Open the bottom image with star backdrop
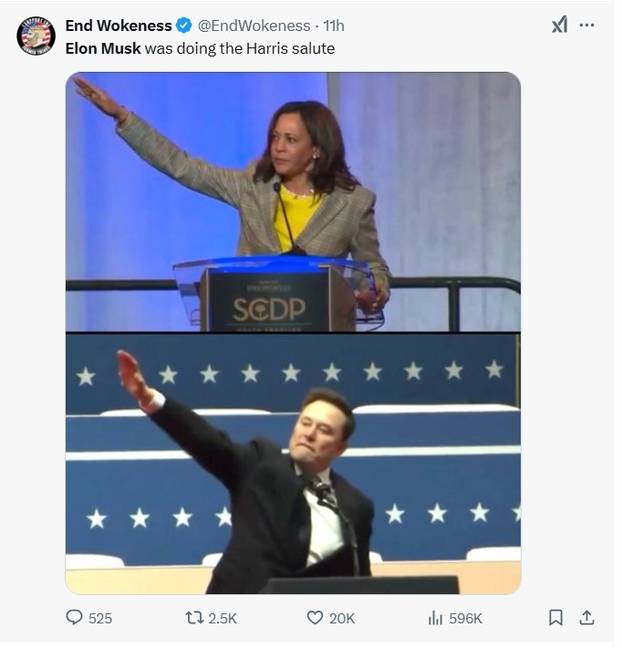This screenshot has height=648, width=622. tap(293, 463)
